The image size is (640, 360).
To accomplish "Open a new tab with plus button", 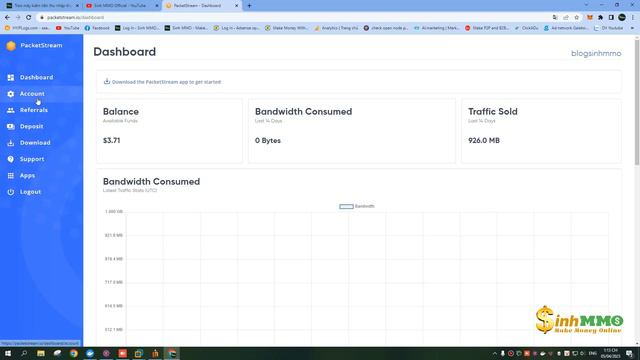I will [x=249, y=6].
